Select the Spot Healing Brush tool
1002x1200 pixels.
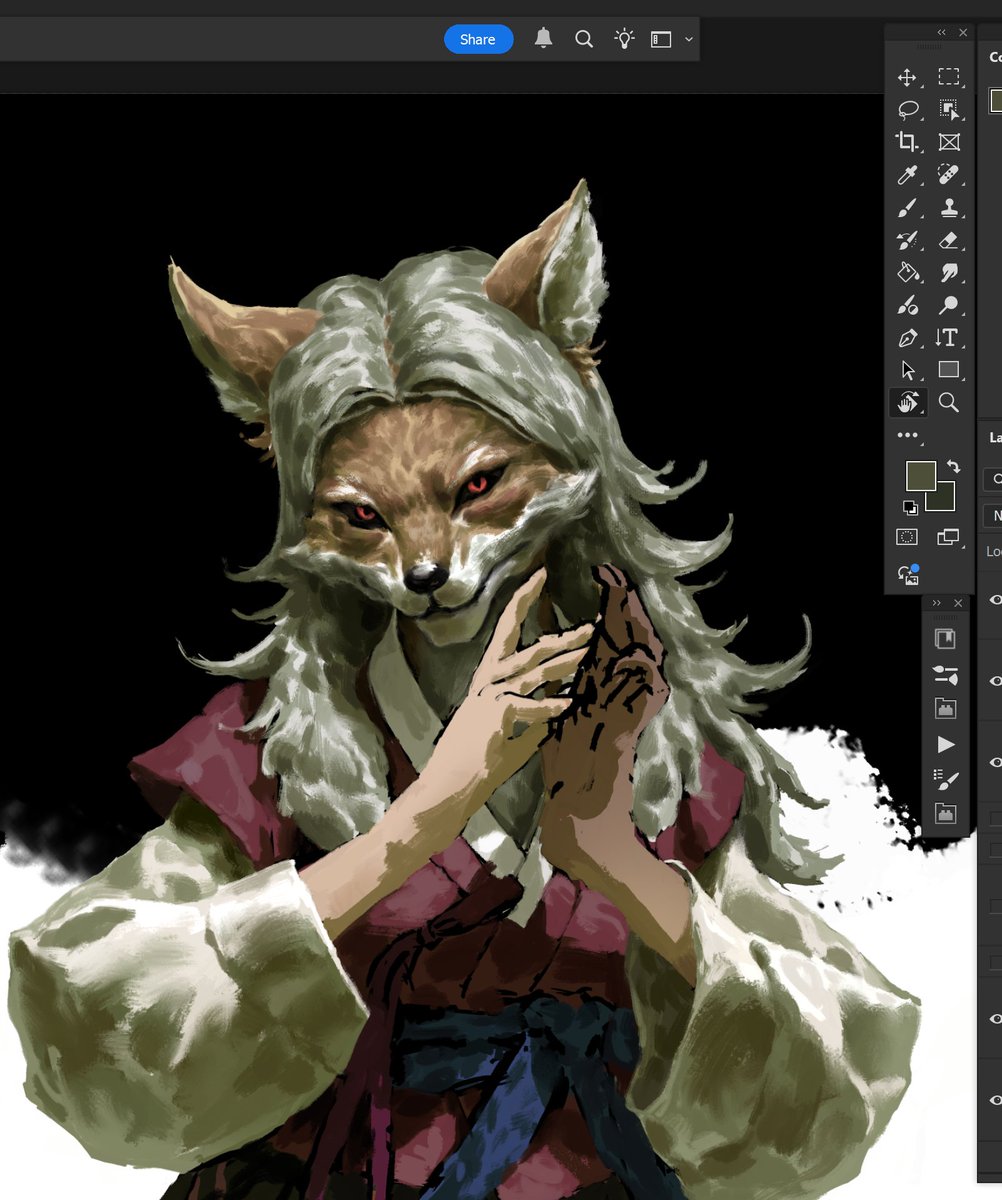click(948, 175)
